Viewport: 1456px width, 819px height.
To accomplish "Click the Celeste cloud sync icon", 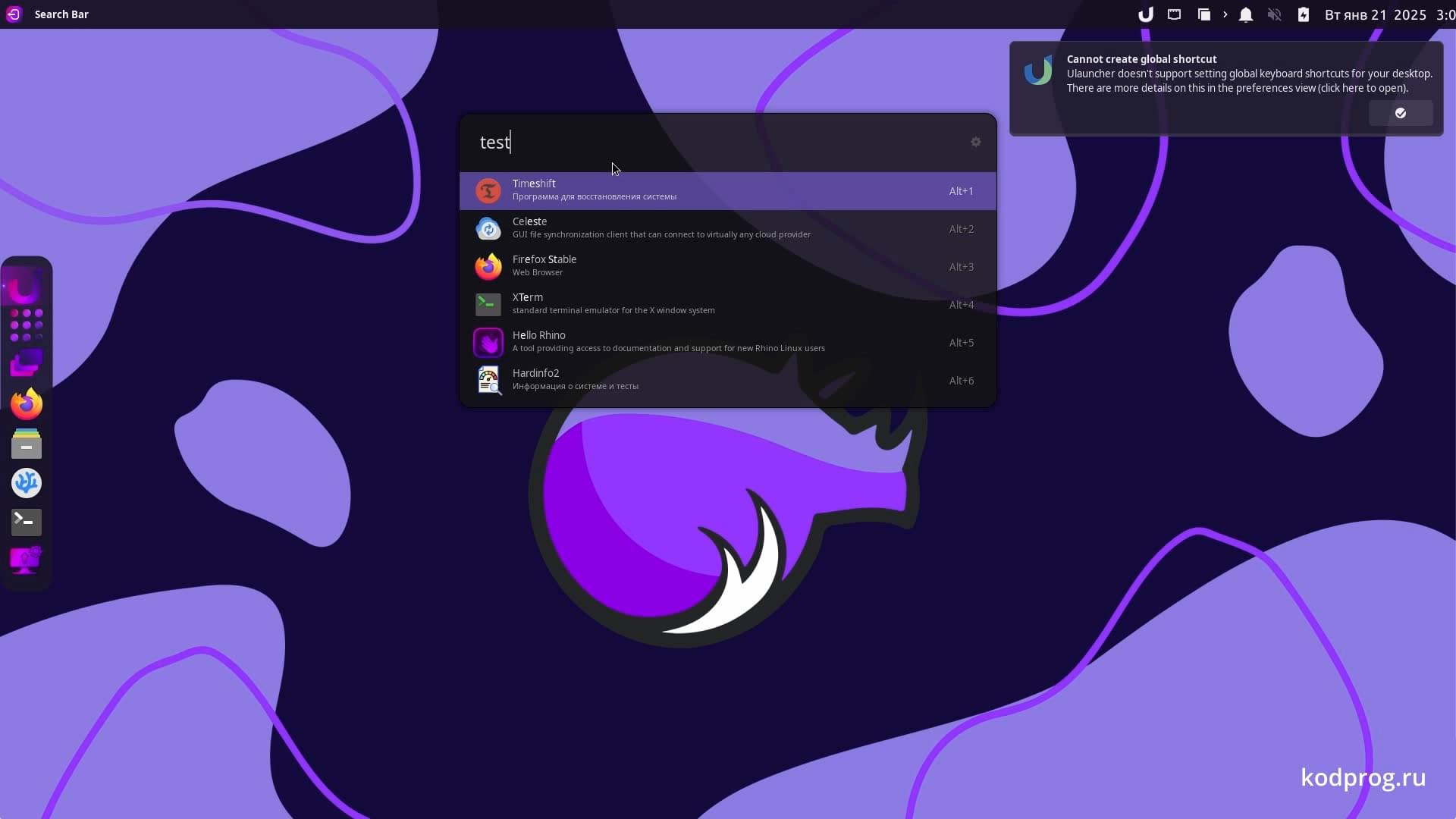I will tap(488, 229).
